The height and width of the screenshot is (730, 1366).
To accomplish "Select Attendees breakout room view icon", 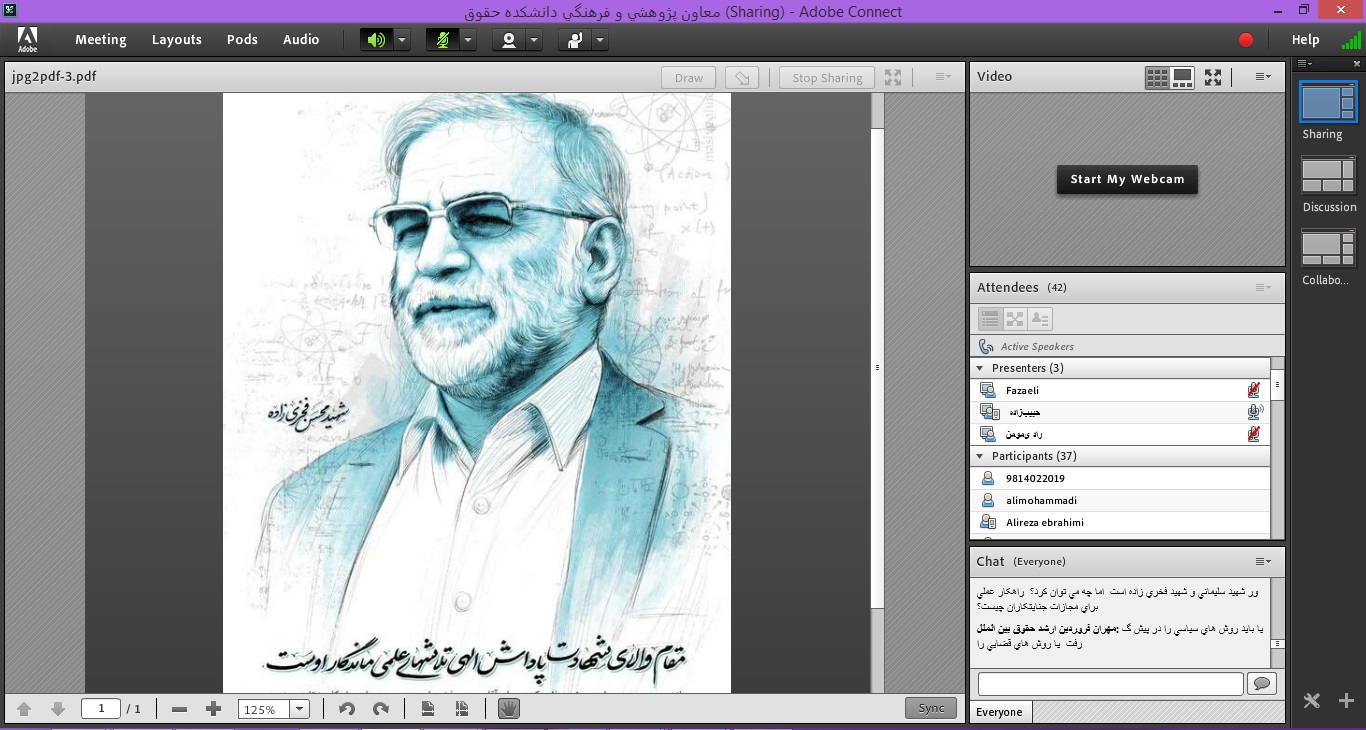I will [1015, 319].
